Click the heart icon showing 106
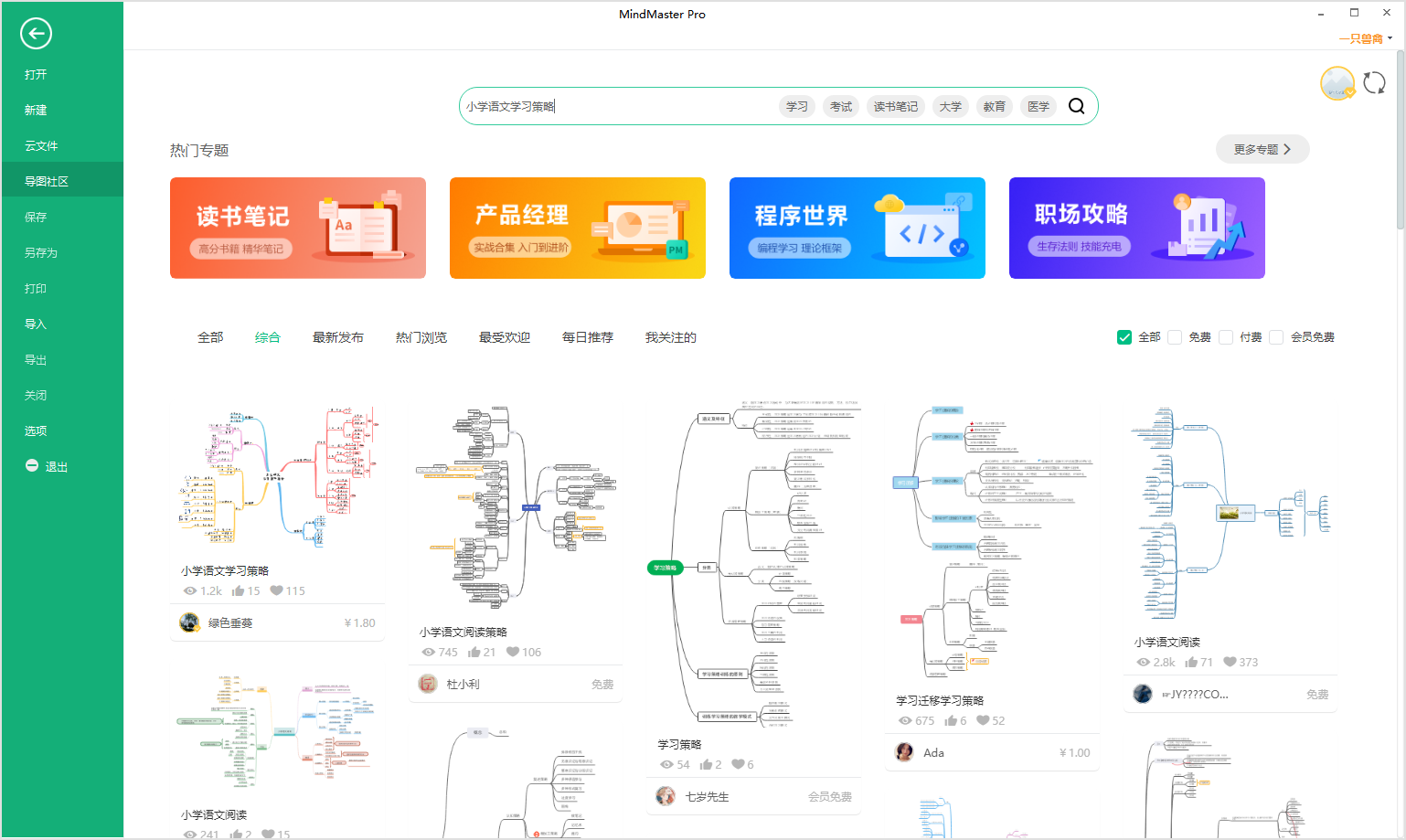The width and height of the screenshot is (1406, 840). click(x=513, y=653)
